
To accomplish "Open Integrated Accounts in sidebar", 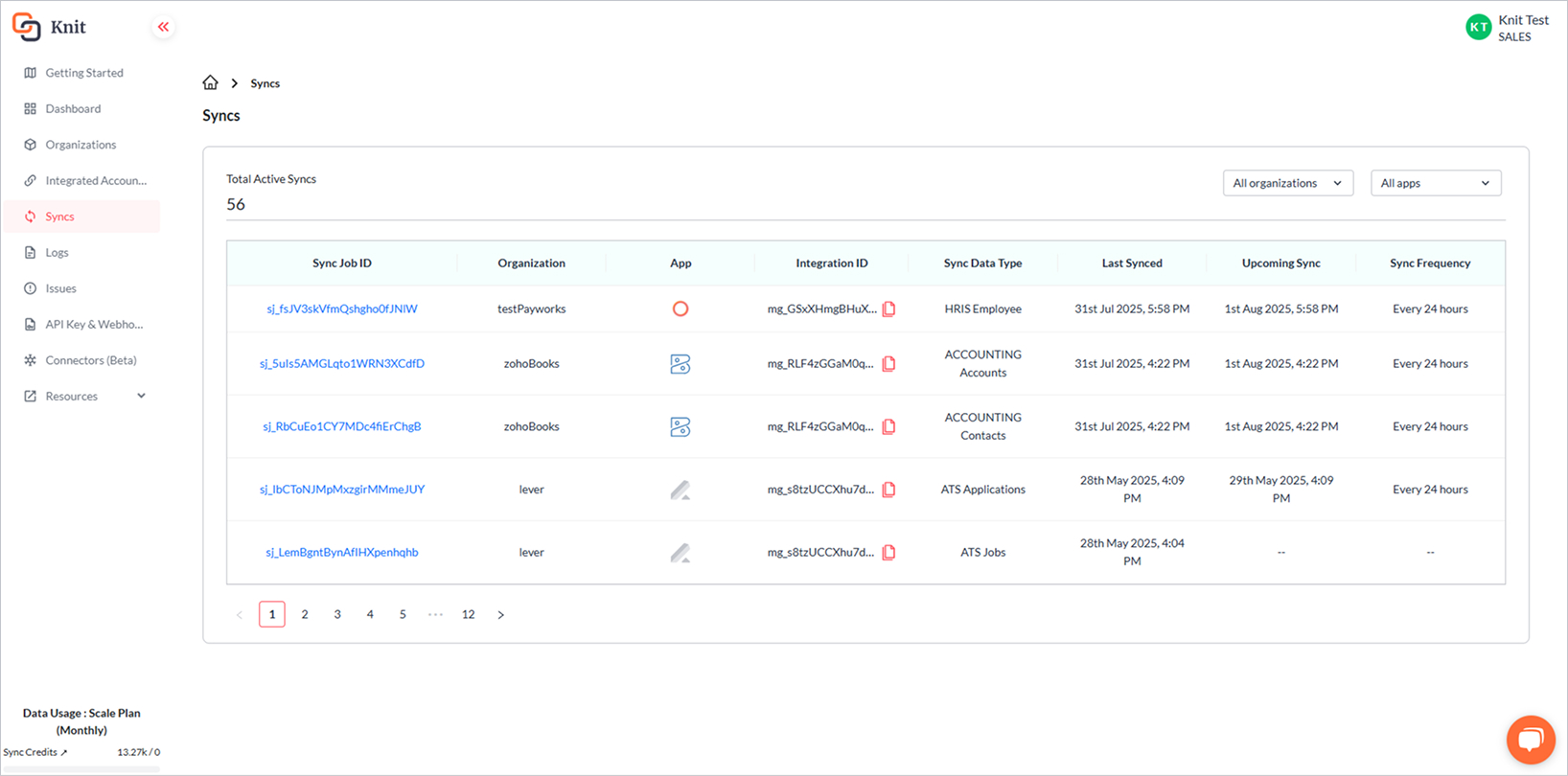I will coord(81,180).
